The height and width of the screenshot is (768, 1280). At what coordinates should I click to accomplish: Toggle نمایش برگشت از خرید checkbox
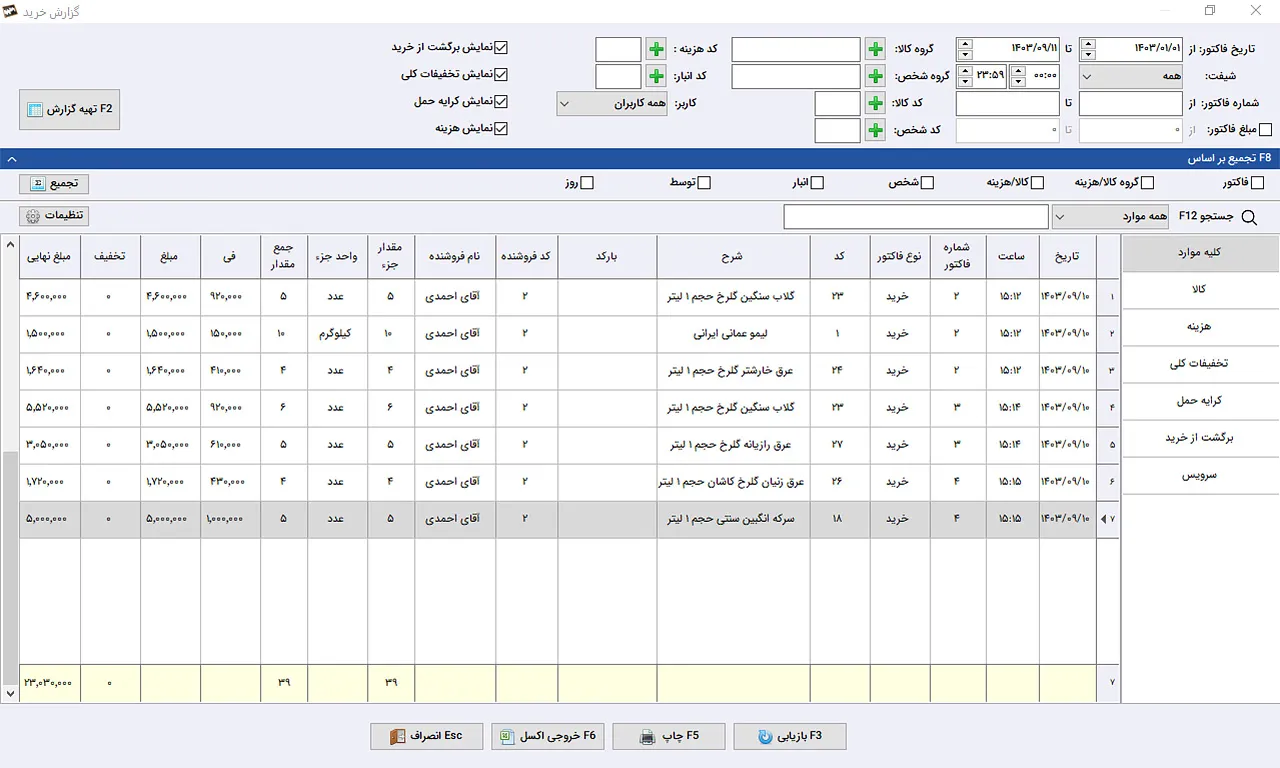pos(502,47)
